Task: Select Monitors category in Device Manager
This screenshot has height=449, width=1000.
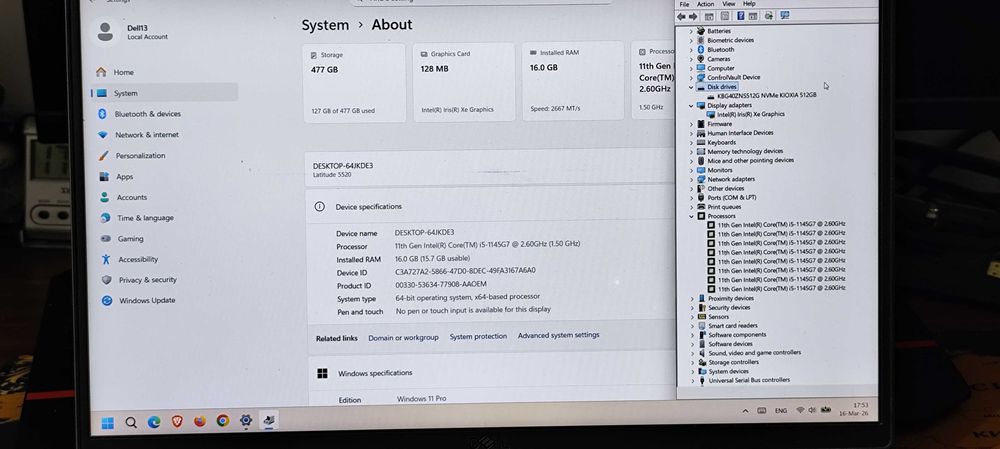Action: click(719, 170)
